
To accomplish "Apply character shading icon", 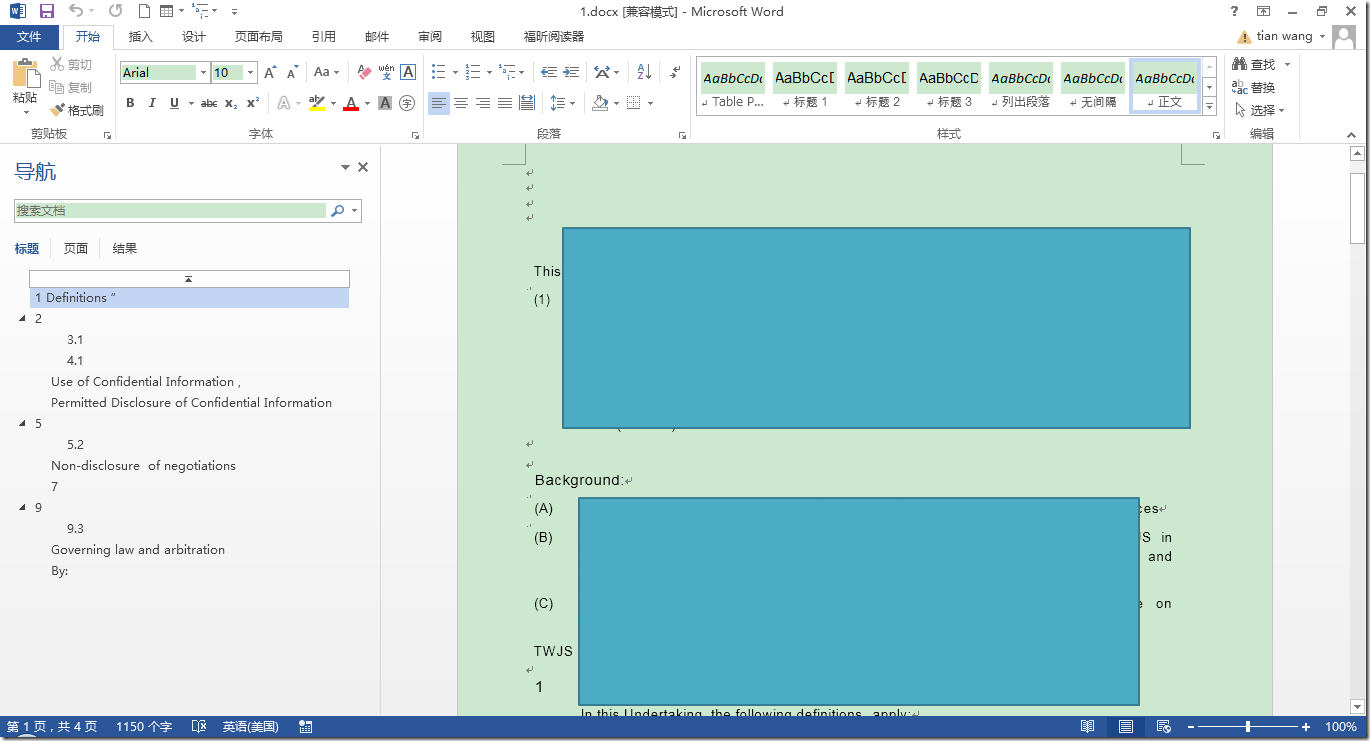I will point(385,103).
